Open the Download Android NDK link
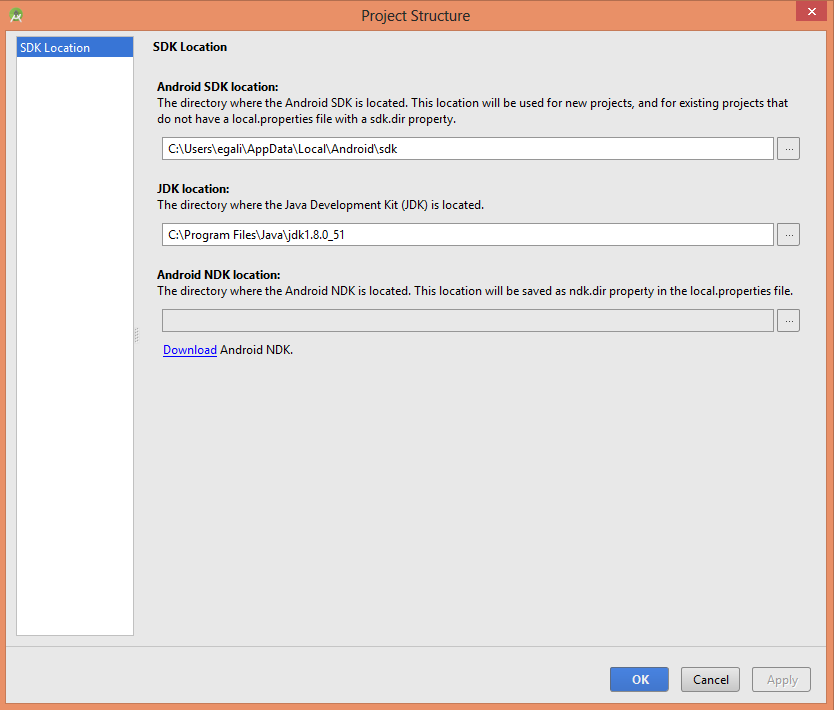 point(189,350)
